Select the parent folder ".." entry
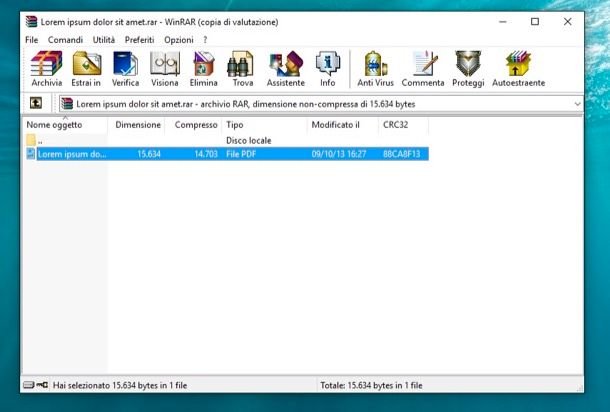 tap(40, 141)
